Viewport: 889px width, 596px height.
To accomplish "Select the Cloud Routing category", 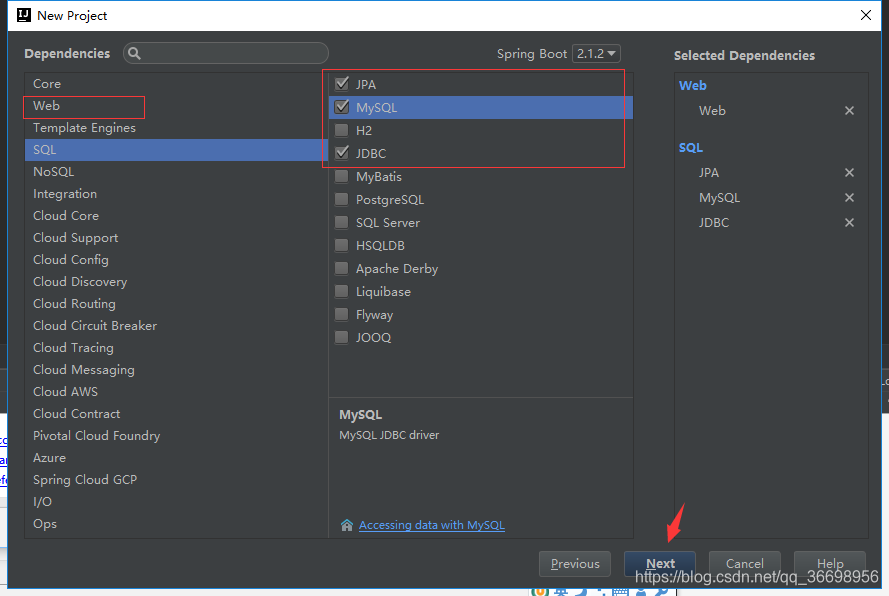I will tap(176, 304).
